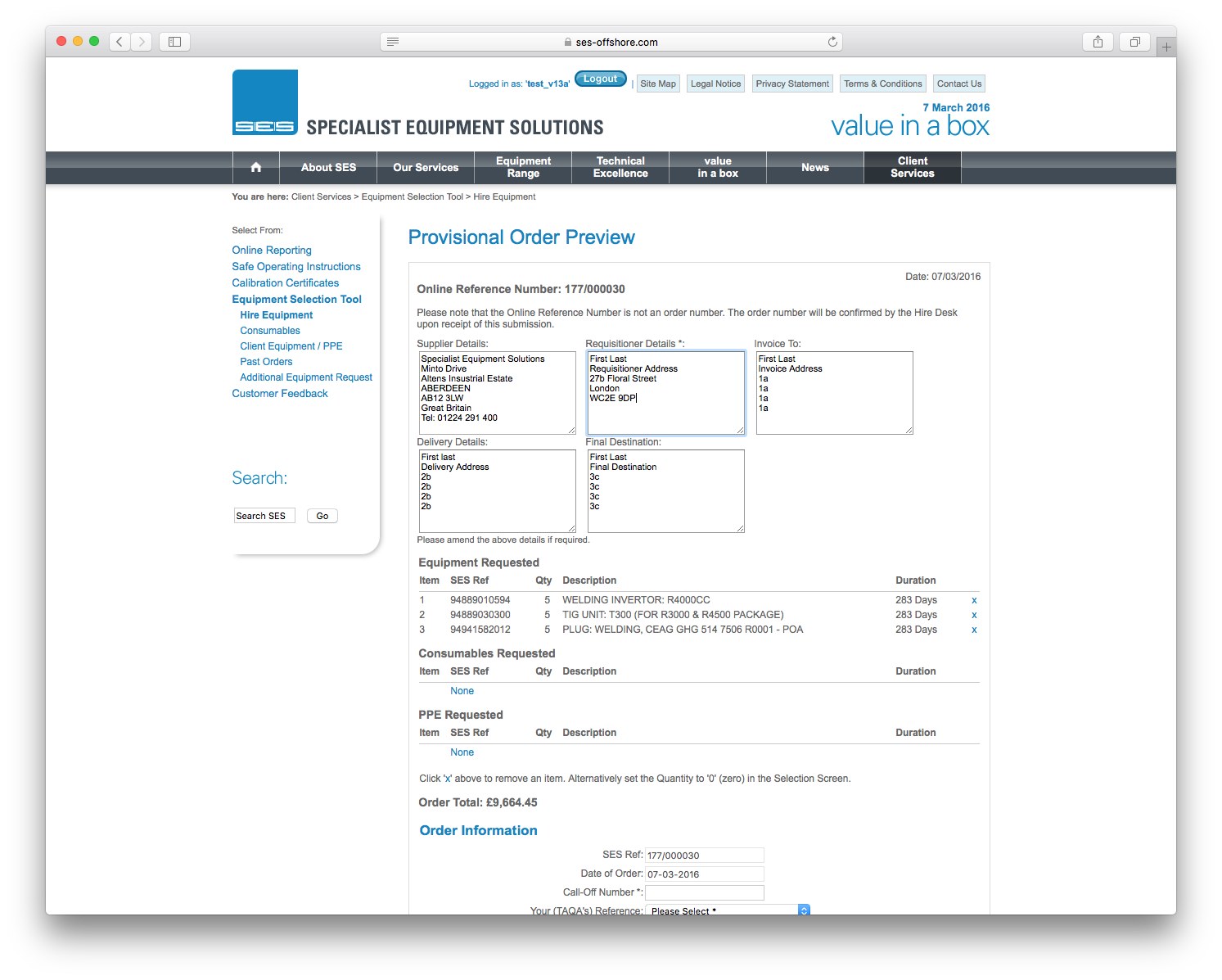Open Equipment Range menu

coord(523,167)
